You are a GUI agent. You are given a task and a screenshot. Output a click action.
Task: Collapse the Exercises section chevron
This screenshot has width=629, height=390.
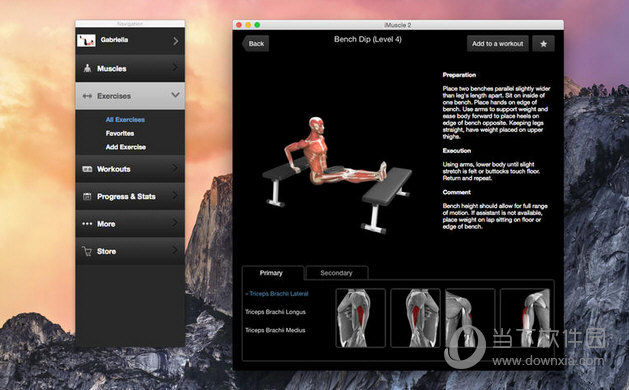coord(175,95)
